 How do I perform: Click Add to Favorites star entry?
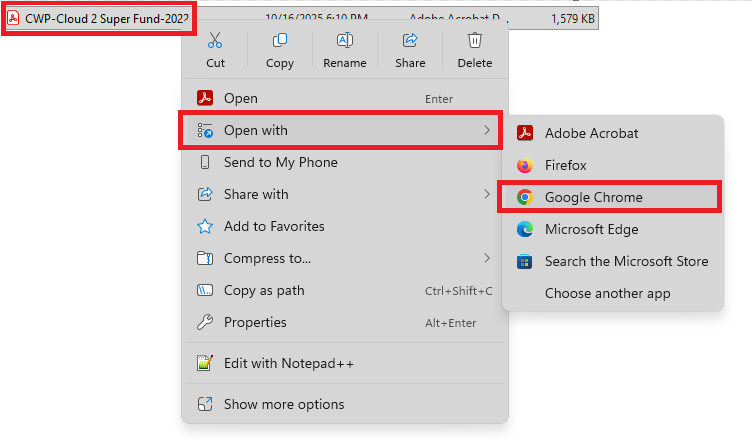click(274, 226)
